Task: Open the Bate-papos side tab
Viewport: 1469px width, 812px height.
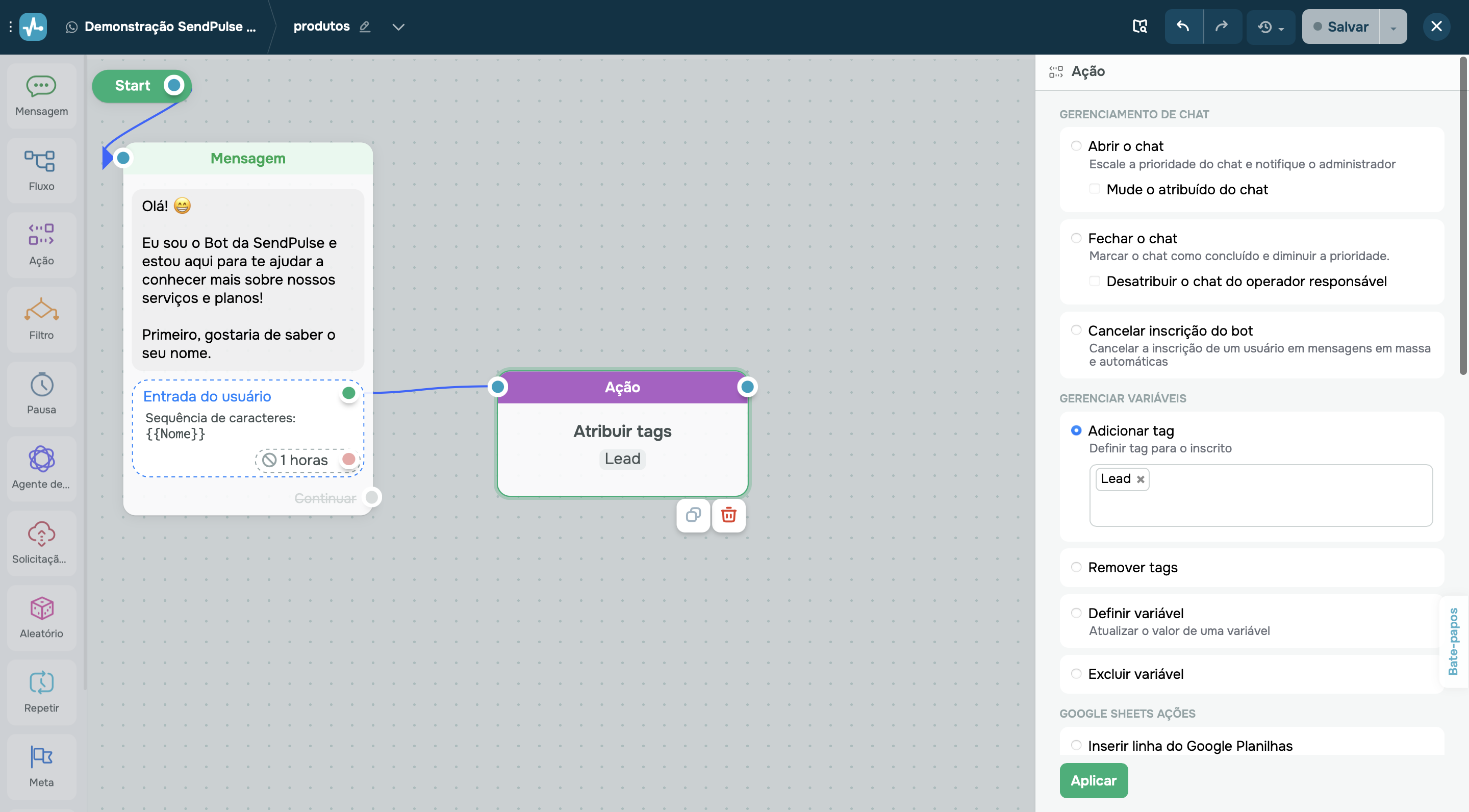Action: point(1454,642)
